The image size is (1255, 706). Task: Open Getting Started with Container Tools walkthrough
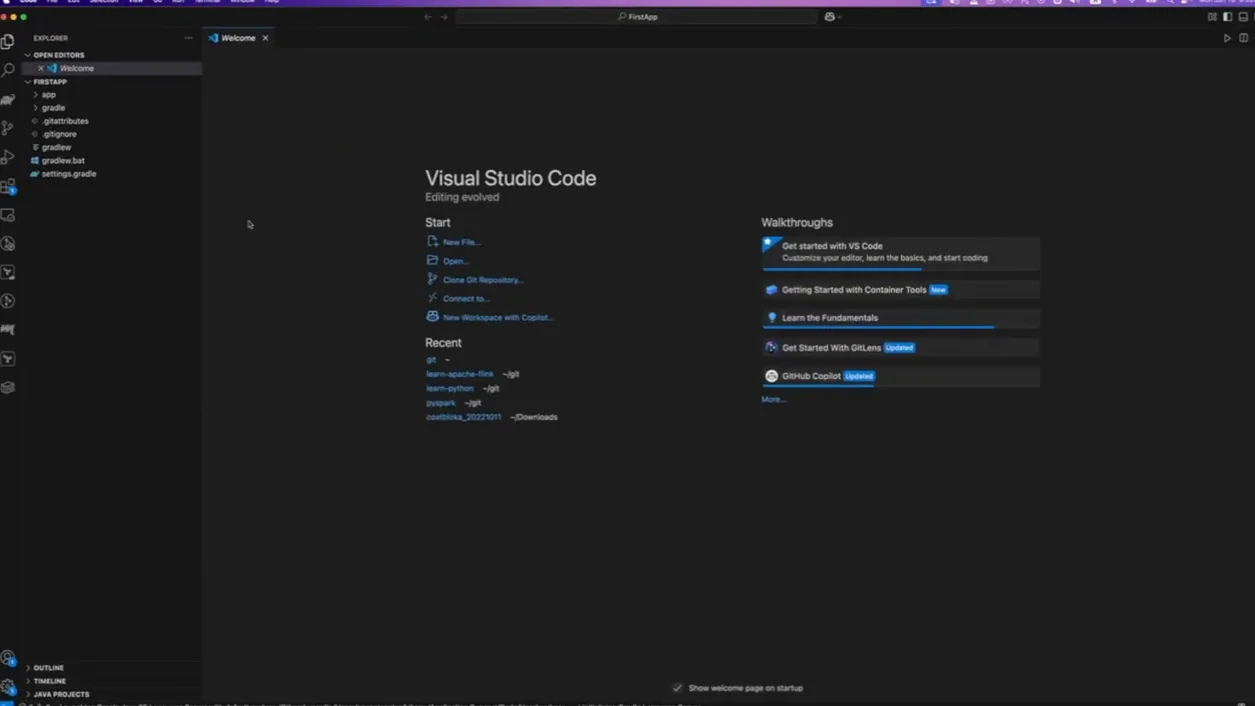pos(900,290)
